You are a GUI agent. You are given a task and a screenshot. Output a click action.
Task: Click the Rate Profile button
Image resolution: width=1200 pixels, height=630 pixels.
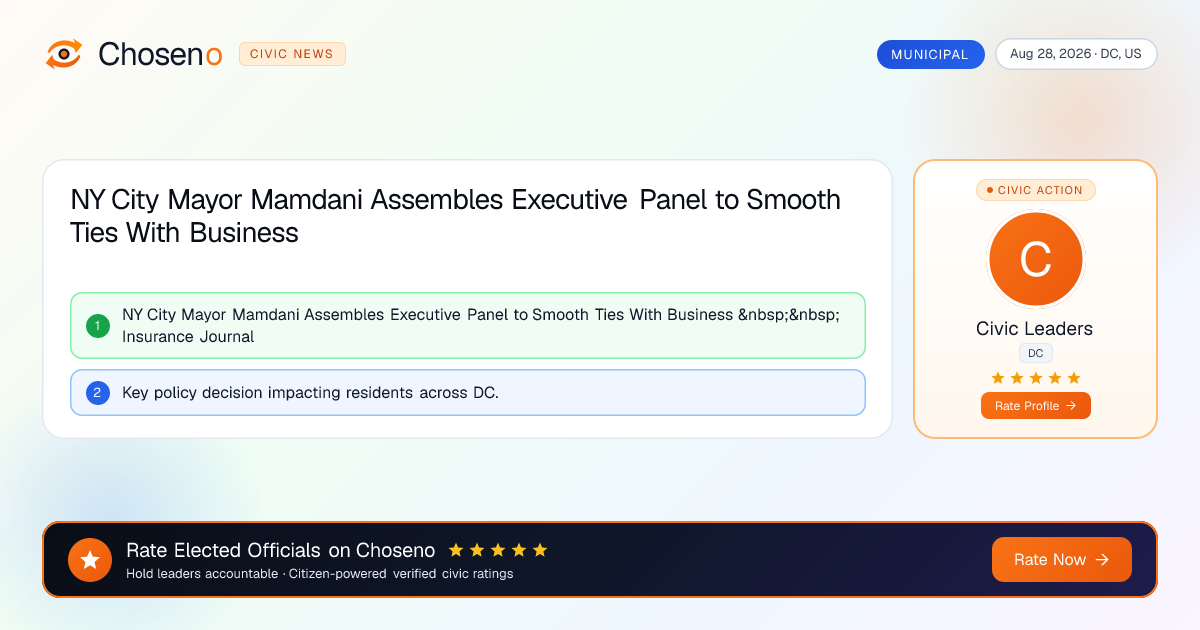[1036, 406]
